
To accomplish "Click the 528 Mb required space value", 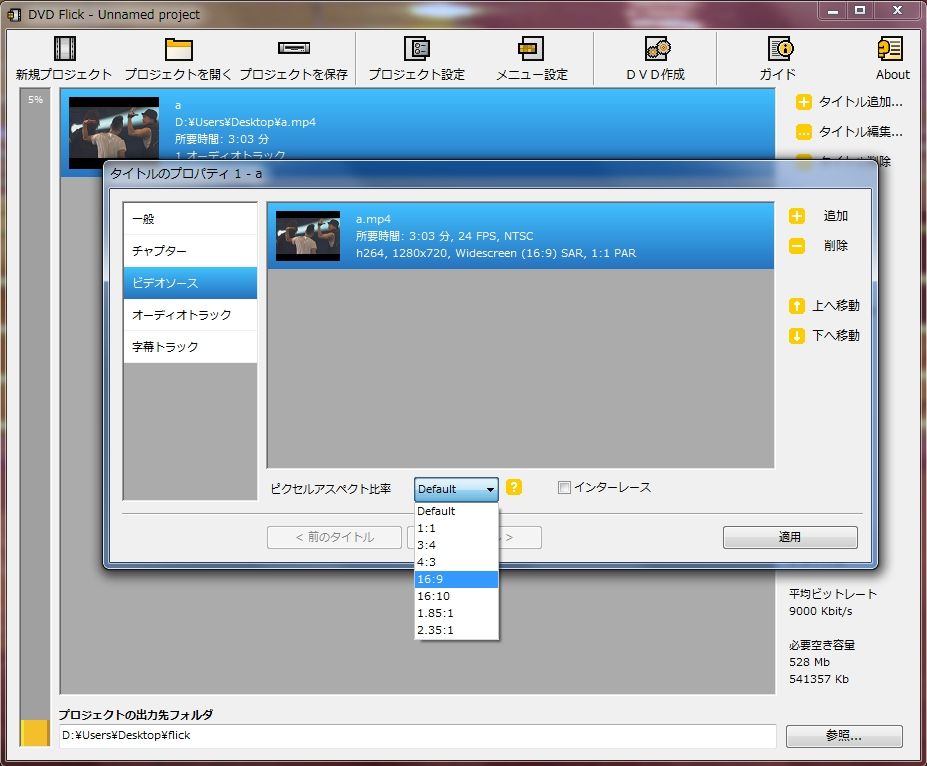I will pyautogui.click(x=809, y=663).
